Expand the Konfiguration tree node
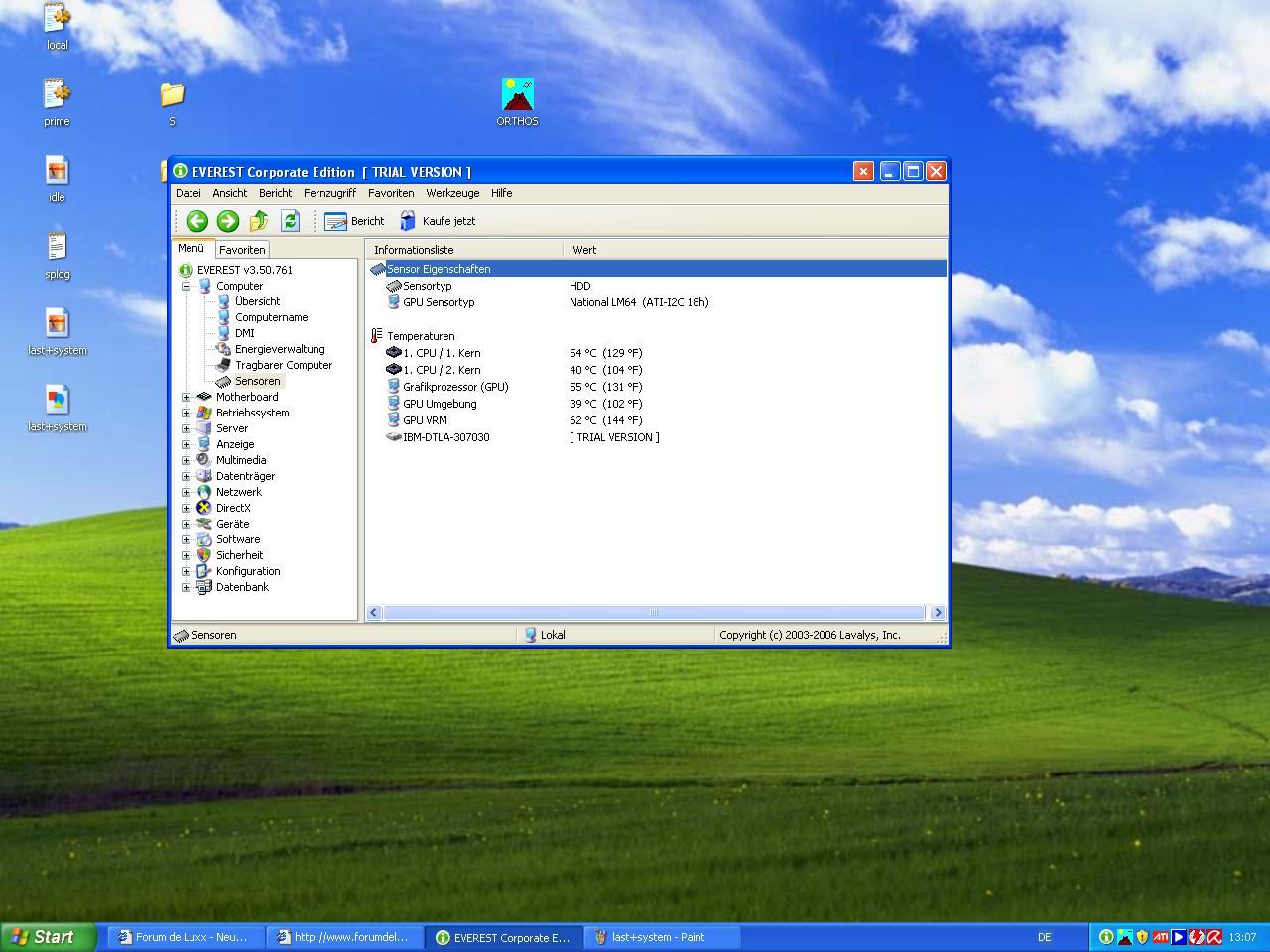The height and width of the screenshot is (952, 1270). tap(186, 571)
